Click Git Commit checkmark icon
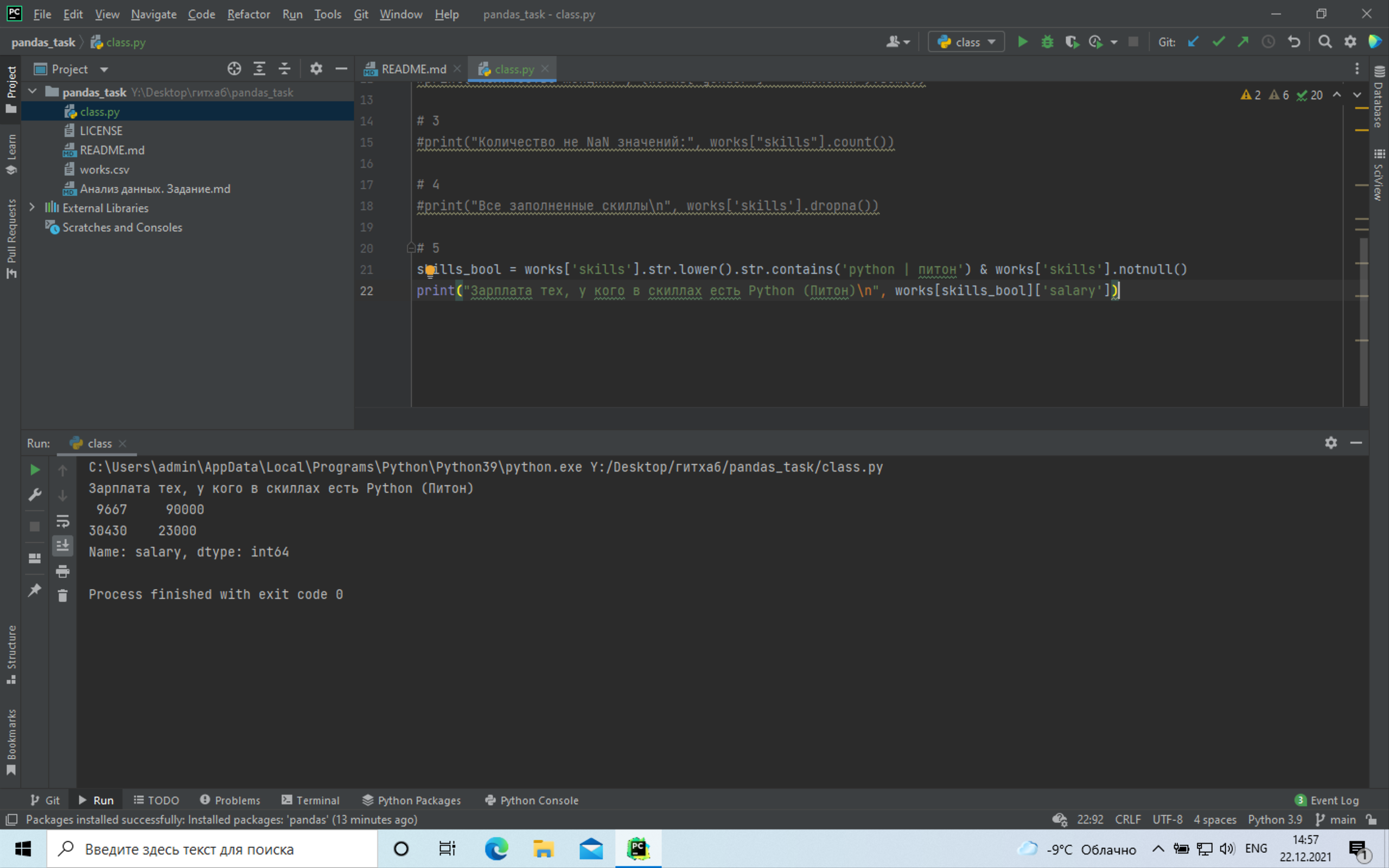The height and width of the screenshot is (868, 1389). 1218,42
